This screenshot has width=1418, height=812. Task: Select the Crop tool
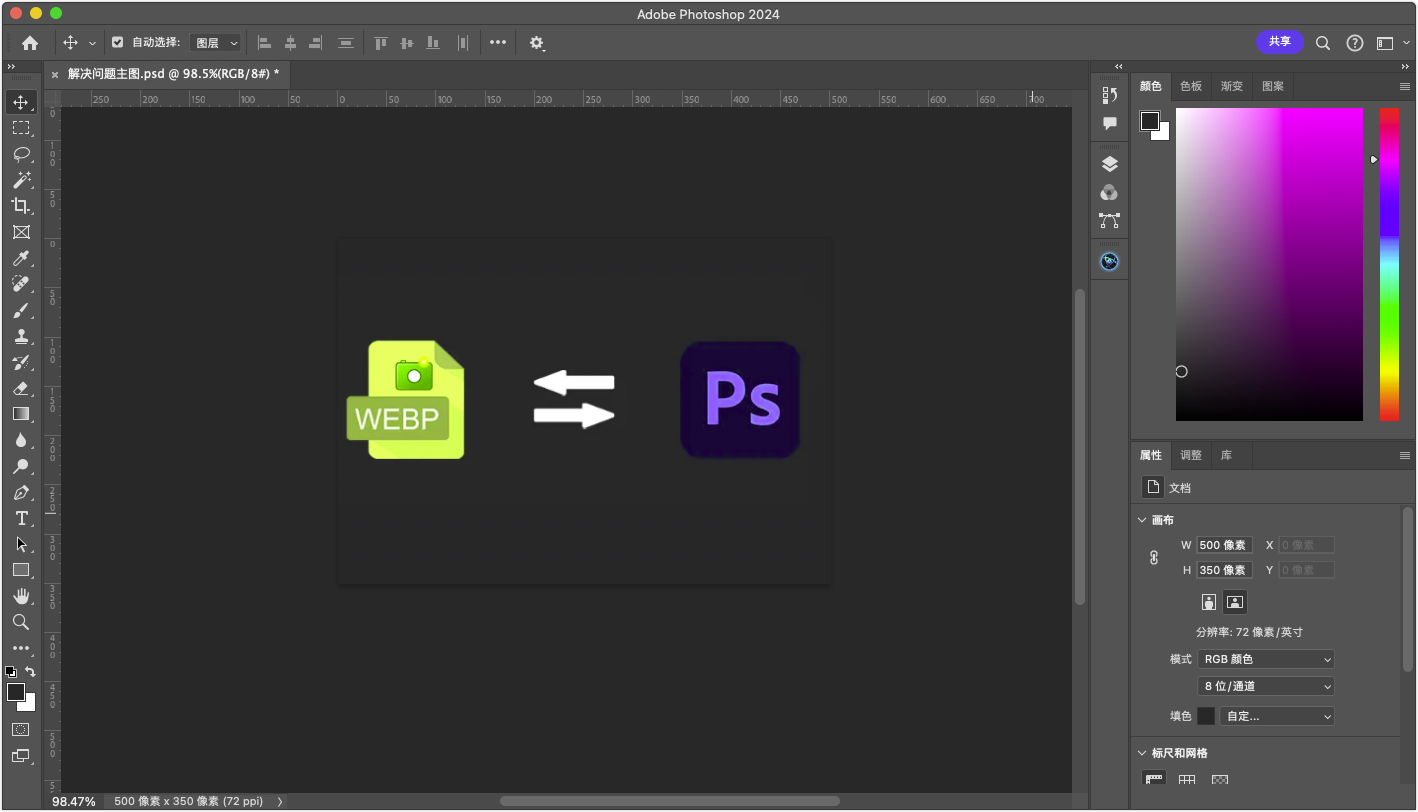point(21,206)
